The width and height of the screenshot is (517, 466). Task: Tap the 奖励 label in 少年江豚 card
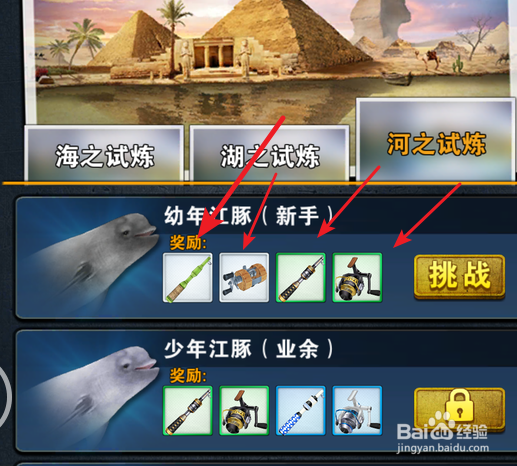(188, 376)
